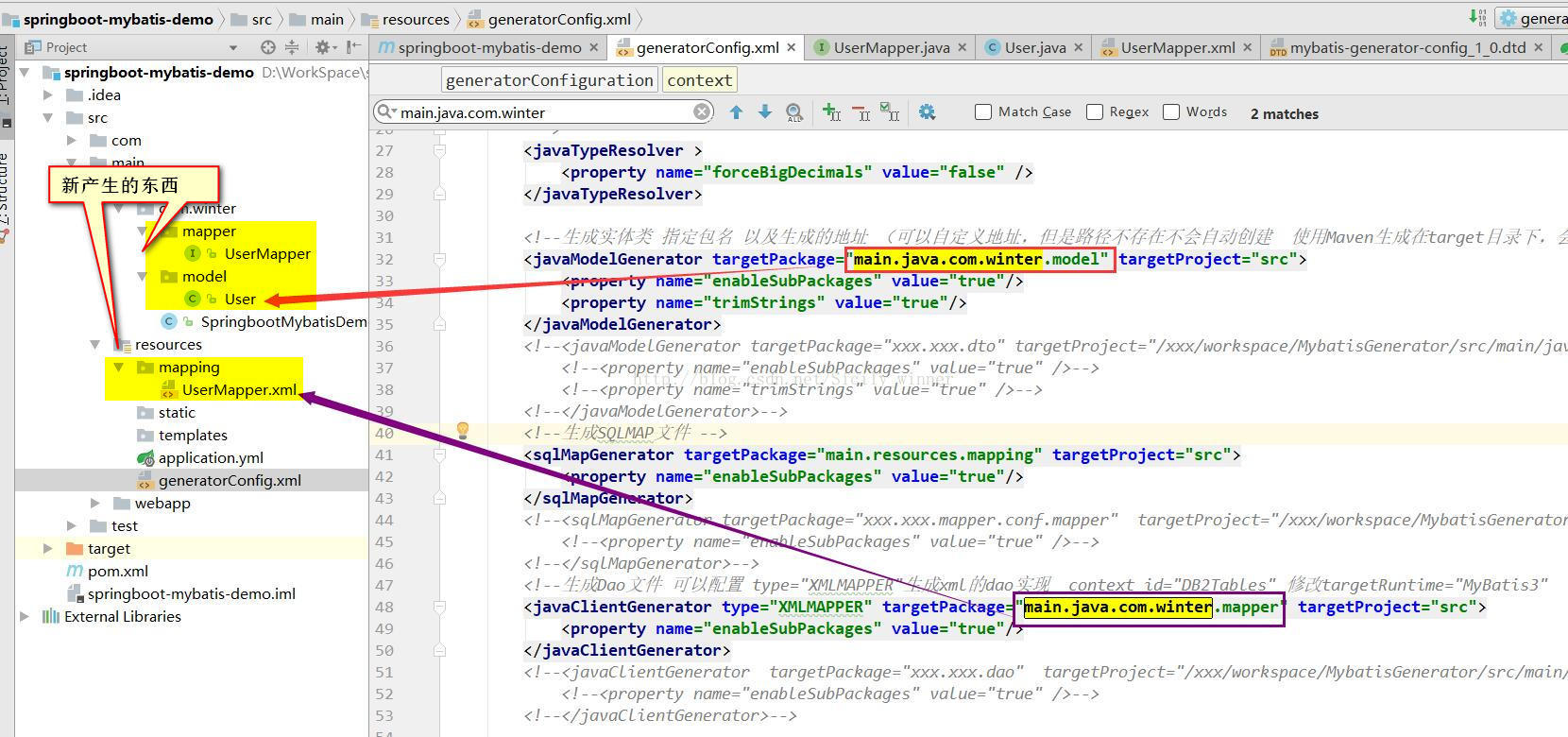1568x737 pixels.
Task: Click fold marker at line 41
Action: 439,454
